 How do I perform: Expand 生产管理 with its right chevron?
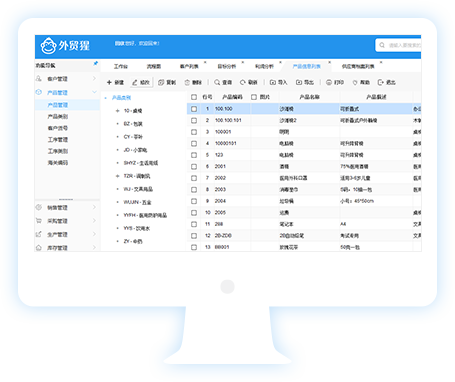pos(94,234)
